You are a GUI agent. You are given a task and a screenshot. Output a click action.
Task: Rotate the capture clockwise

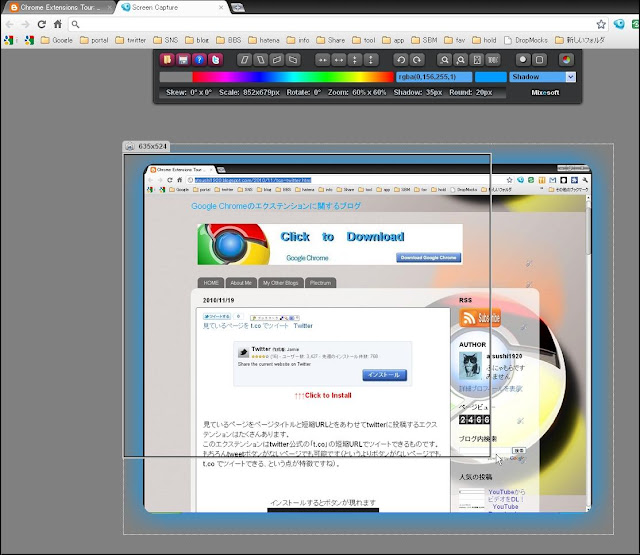pos(417,60)
